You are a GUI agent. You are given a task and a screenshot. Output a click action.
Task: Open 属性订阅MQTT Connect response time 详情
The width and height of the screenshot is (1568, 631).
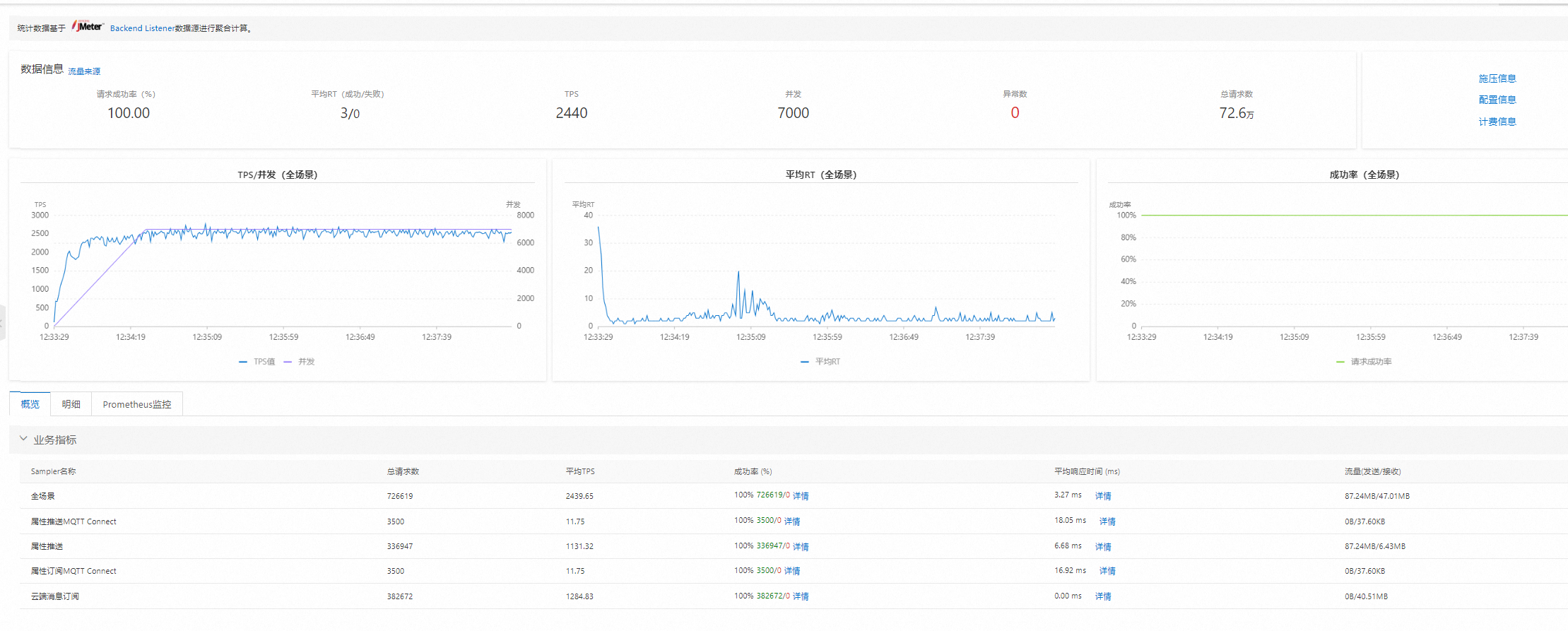(x=1107, y=571)
